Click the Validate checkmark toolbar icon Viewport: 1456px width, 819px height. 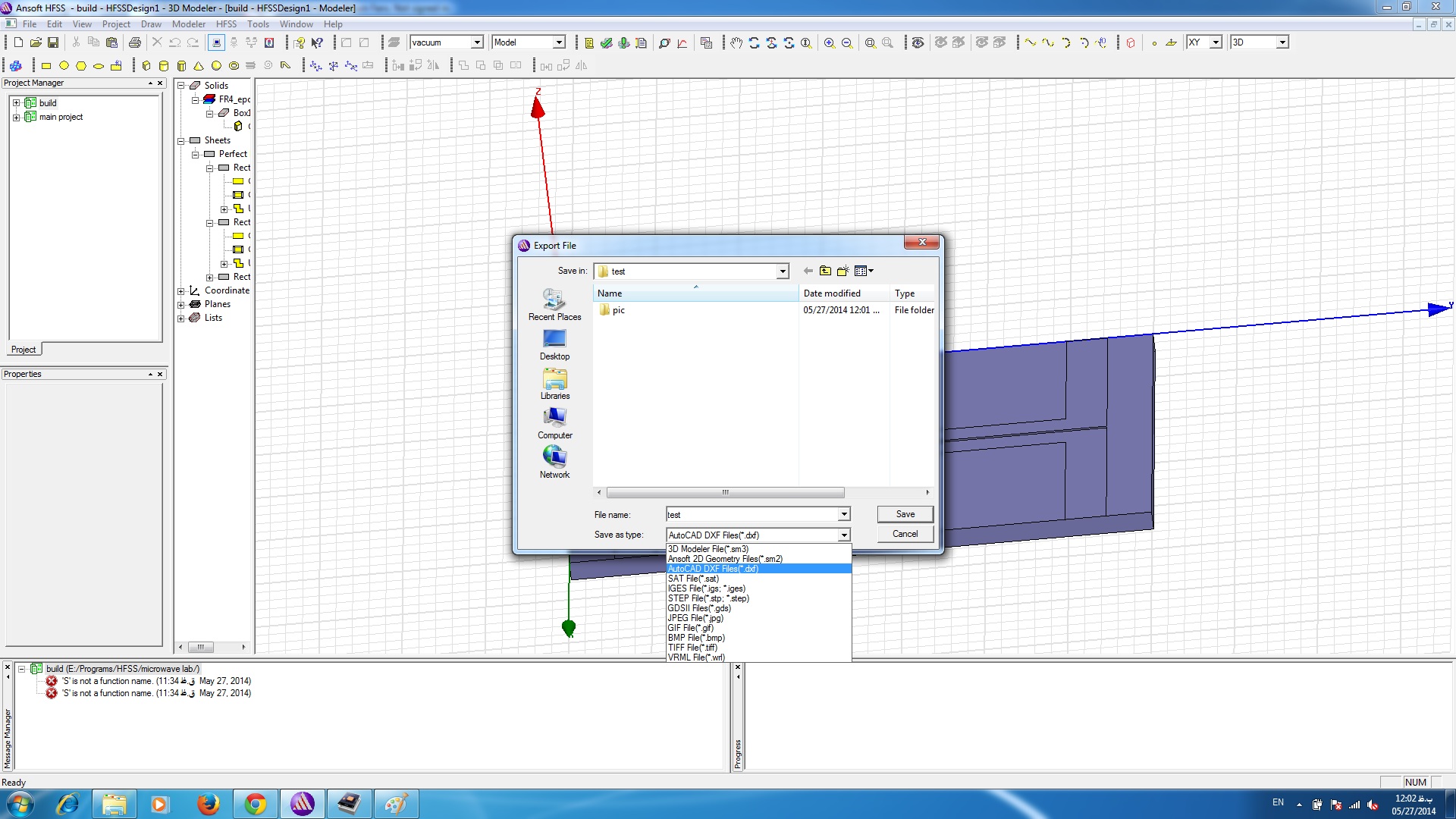606,43
